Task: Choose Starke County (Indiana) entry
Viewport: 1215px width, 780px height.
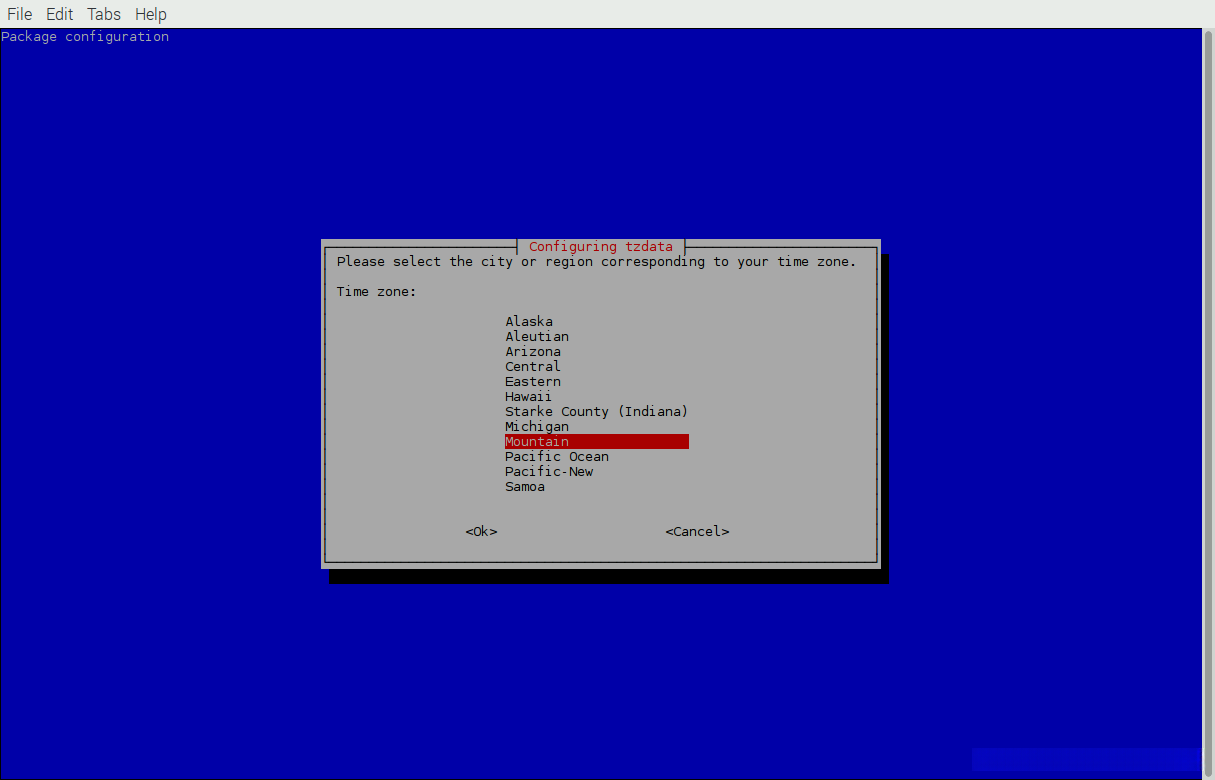Action: [597, 412]
